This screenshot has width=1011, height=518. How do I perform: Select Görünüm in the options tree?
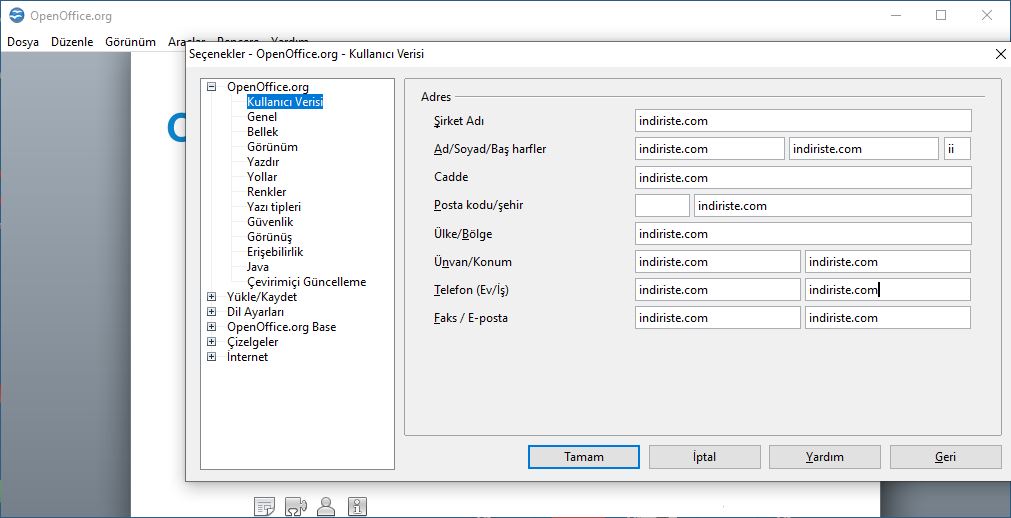(272, 146)
